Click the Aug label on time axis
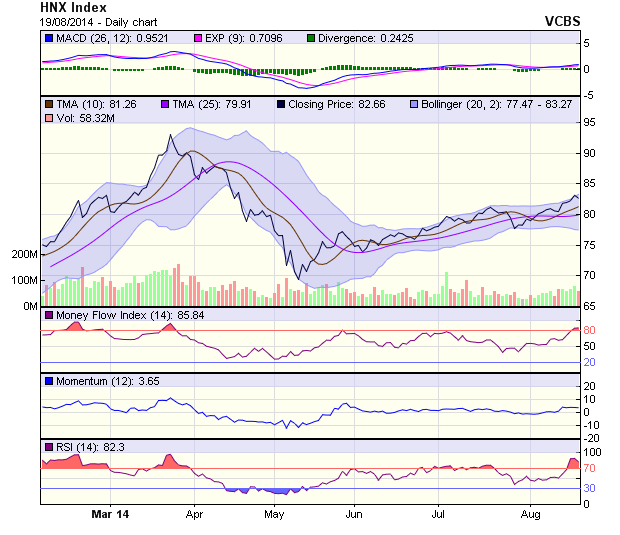 [531, 514]
